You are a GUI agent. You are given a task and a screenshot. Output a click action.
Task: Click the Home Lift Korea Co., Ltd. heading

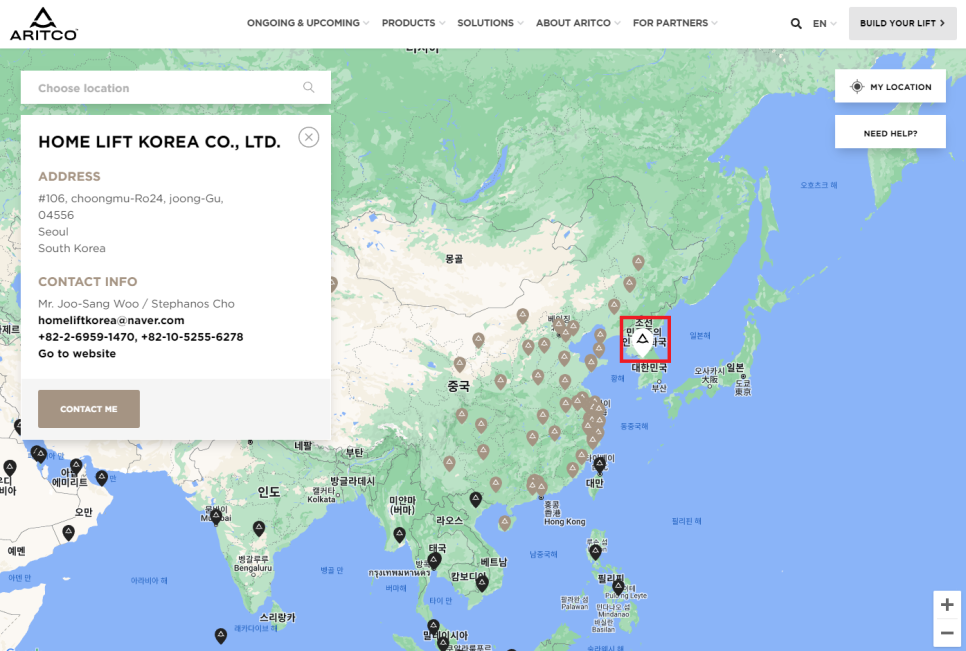click(160, 142)
